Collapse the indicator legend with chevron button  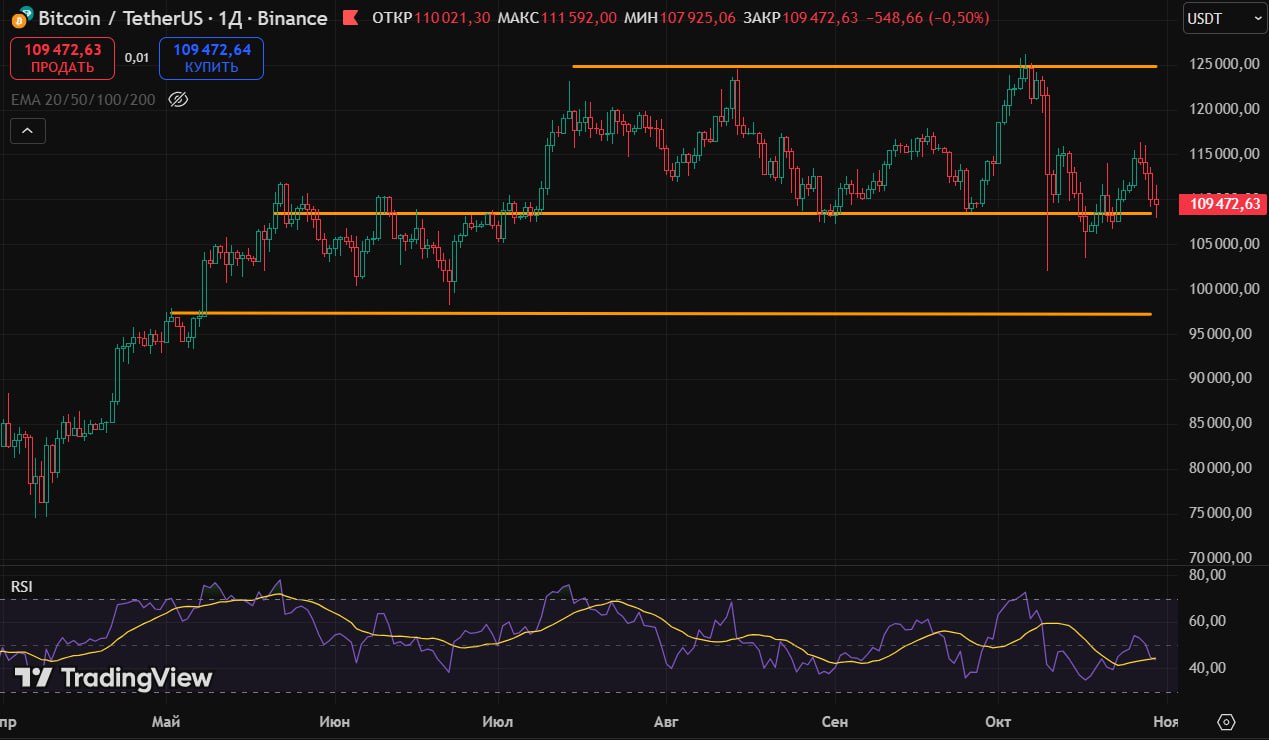tap(27, 130)
